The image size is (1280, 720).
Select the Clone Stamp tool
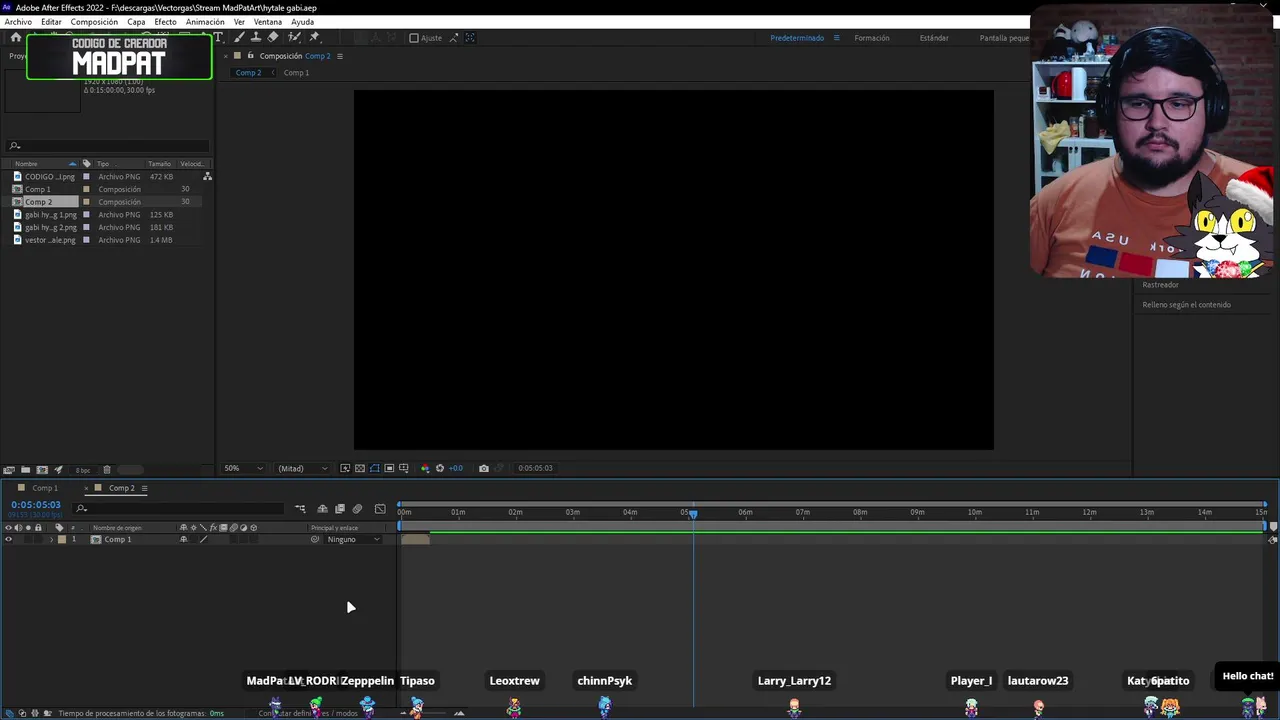256,37
